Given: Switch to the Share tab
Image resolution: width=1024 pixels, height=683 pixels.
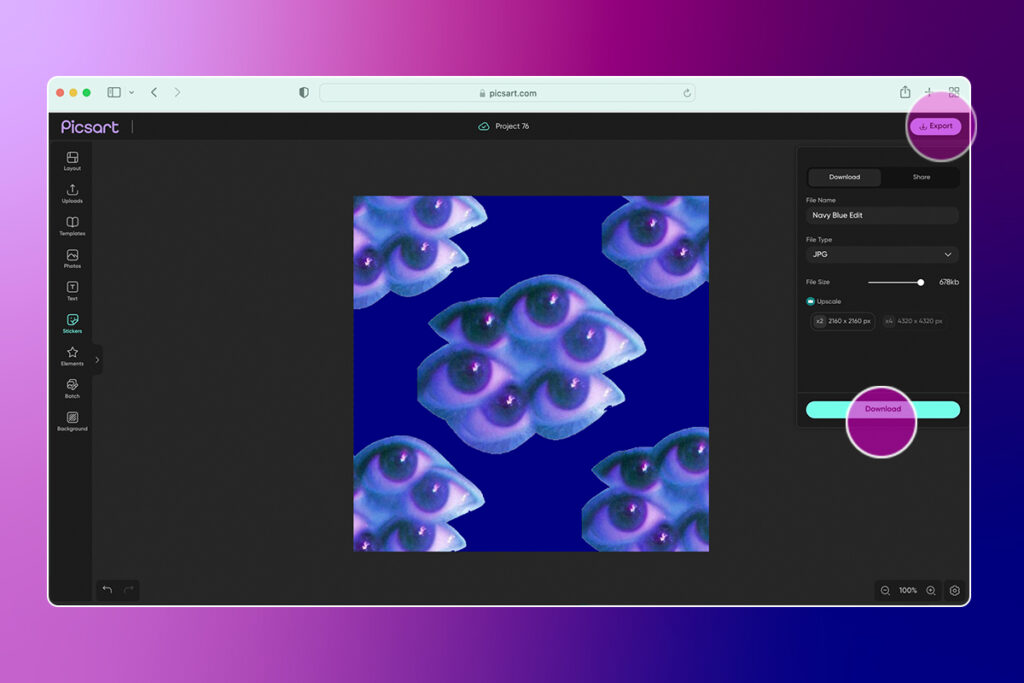Looking at the screenshot, I should click(x=921, y=177).
